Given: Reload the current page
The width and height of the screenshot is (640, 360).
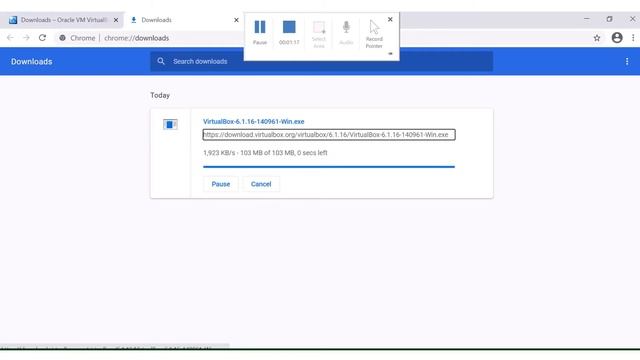Looking at the screenshot, I should pos(42,38).
